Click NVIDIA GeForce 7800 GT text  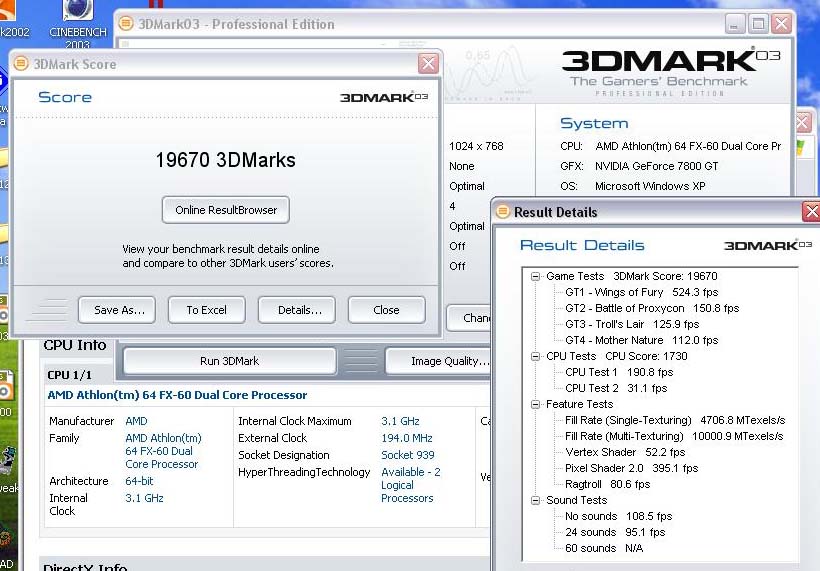coord(656,166)
